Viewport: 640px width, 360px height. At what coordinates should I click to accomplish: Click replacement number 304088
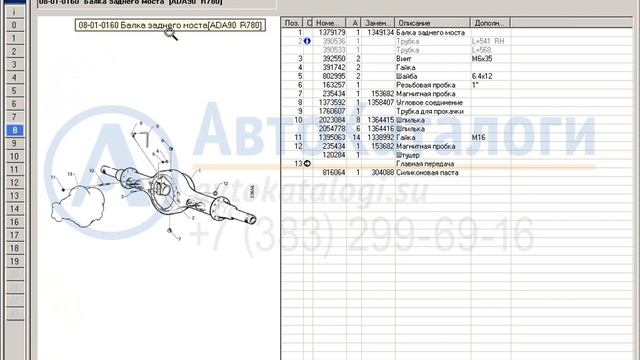click(382, 173)
